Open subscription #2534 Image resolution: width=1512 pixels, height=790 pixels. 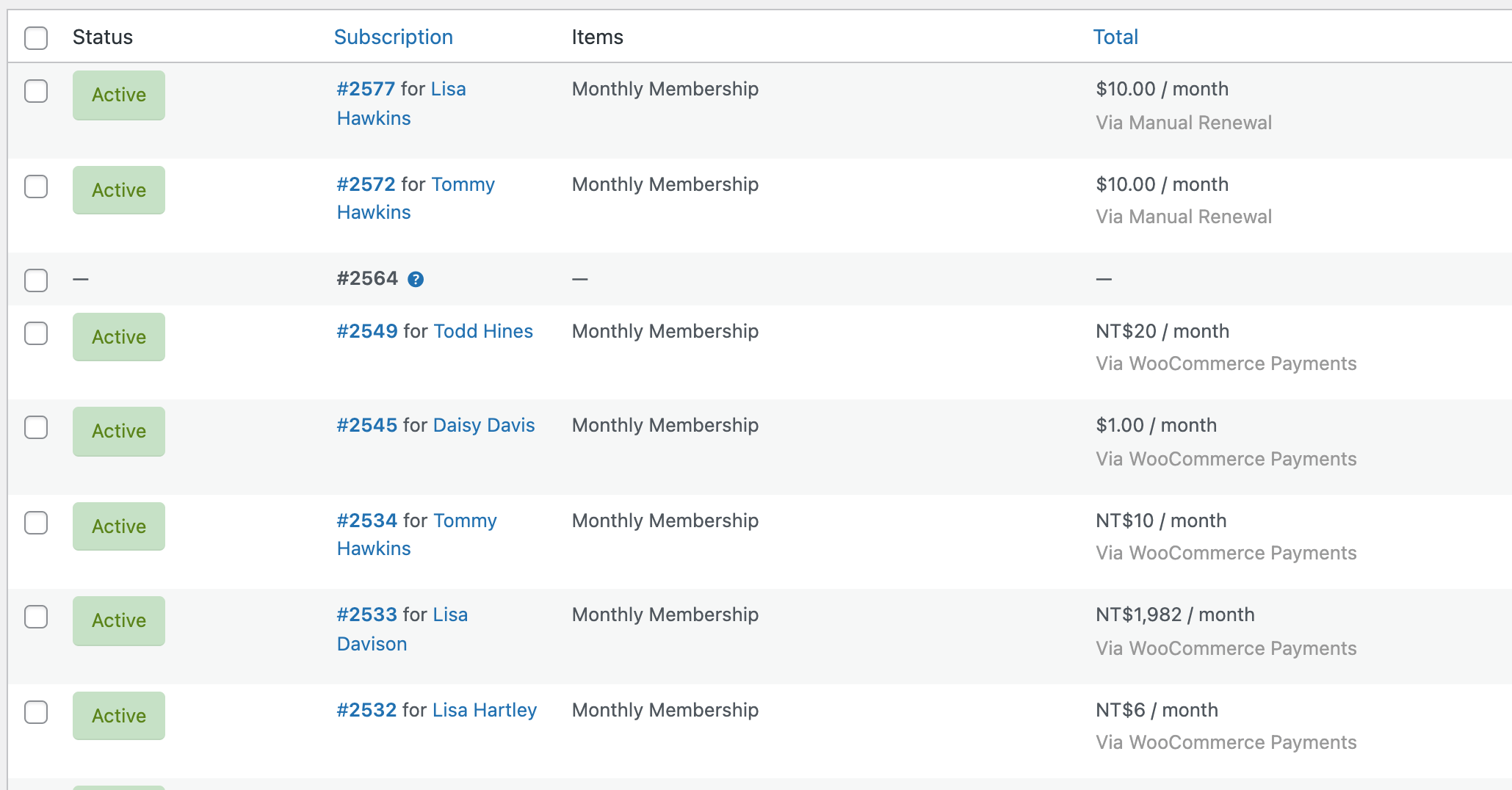point(366,521)
